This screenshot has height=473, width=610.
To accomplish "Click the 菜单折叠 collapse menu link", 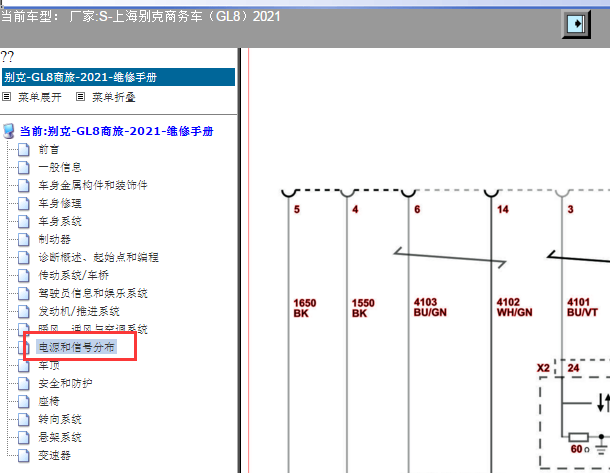I will 114,97.
